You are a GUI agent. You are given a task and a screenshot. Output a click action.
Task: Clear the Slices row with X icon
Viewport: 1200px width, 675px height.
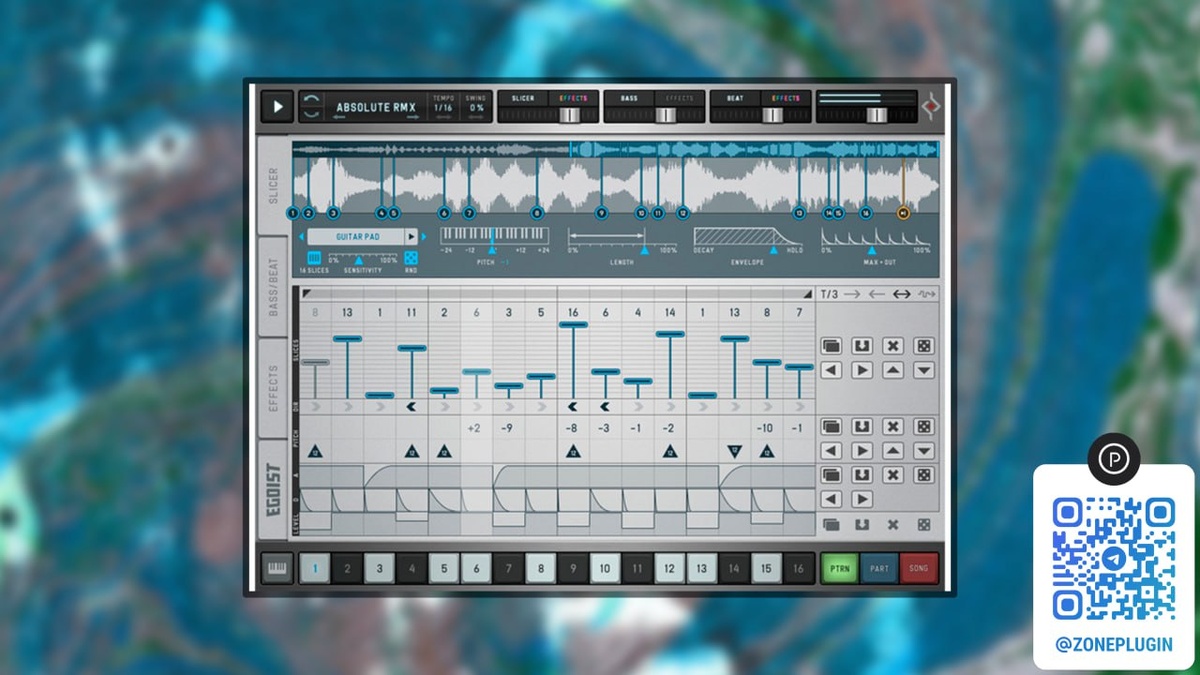click(893, 346)
